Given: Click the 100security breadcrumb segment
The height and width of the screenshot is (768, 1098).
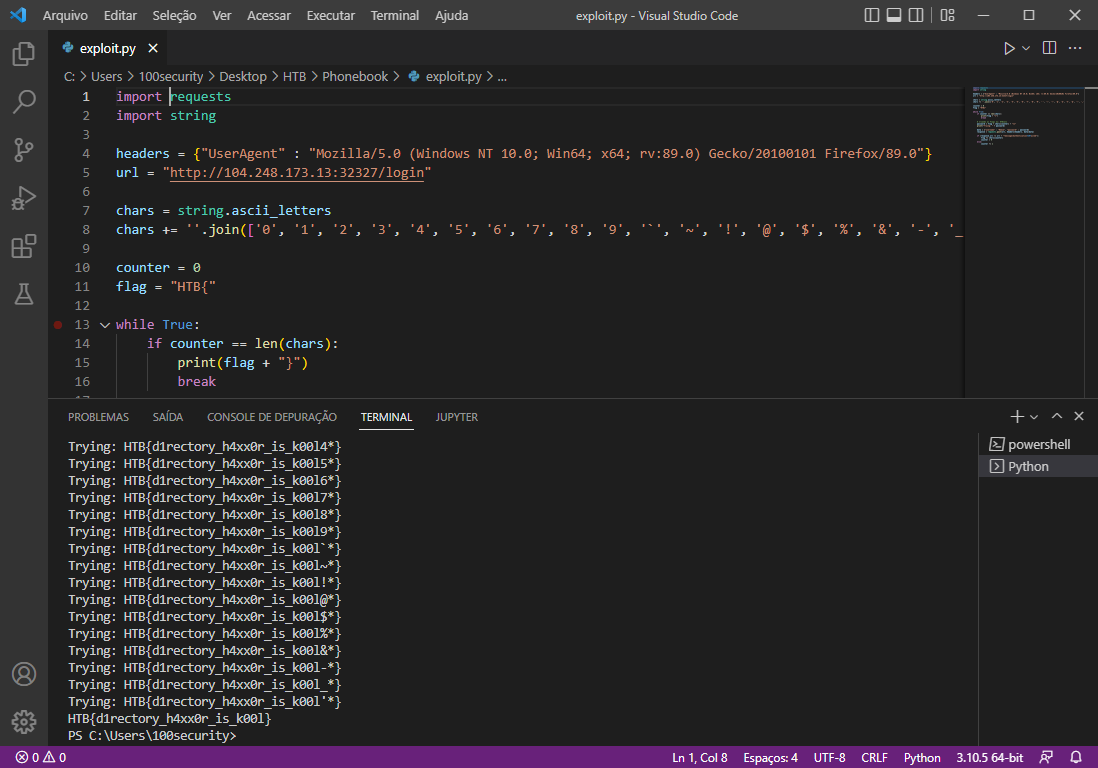Looking at the screenshot, I should click(171, 76).
